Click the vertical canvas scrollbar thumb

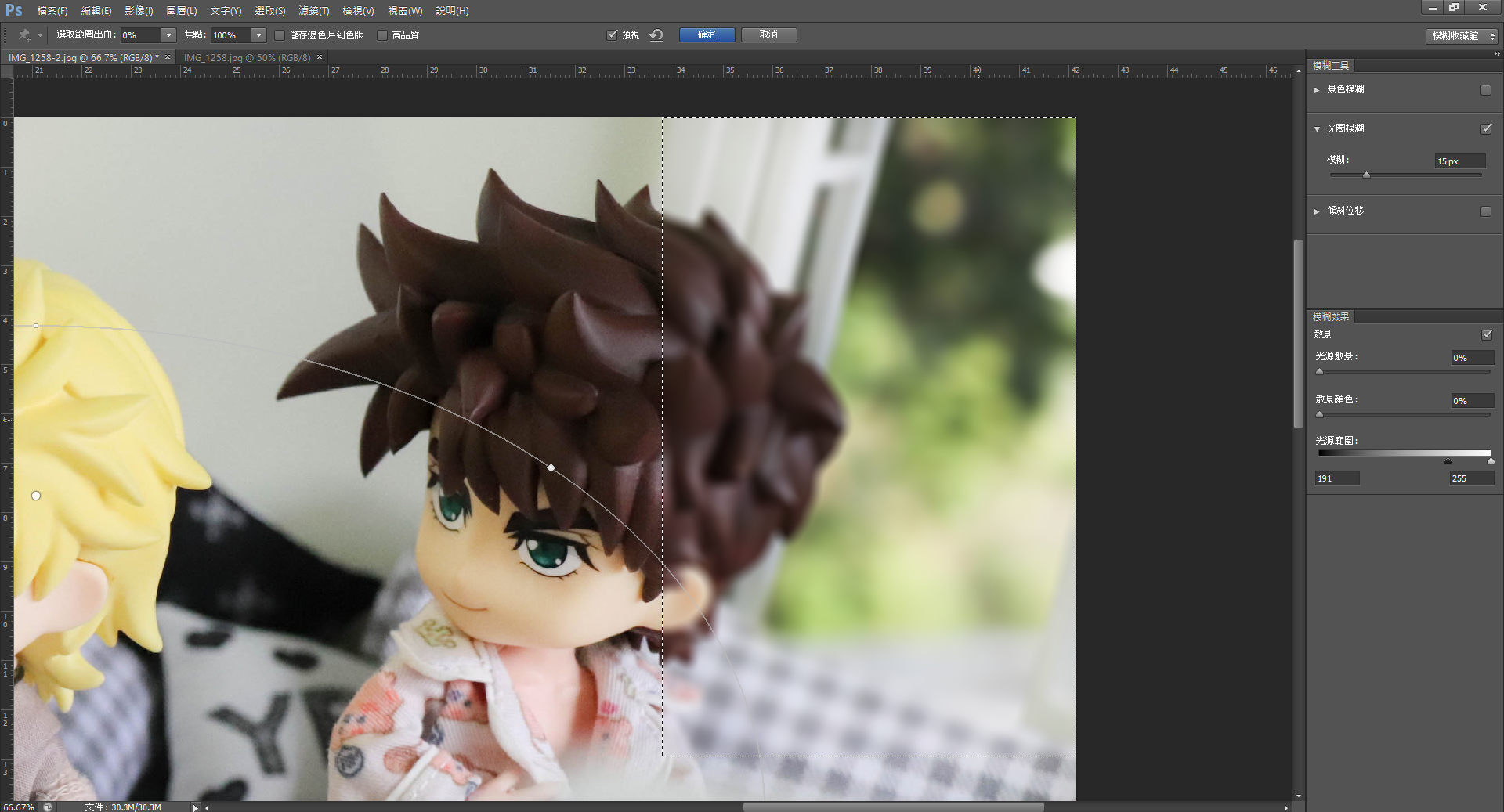(x=1299, y=334)
